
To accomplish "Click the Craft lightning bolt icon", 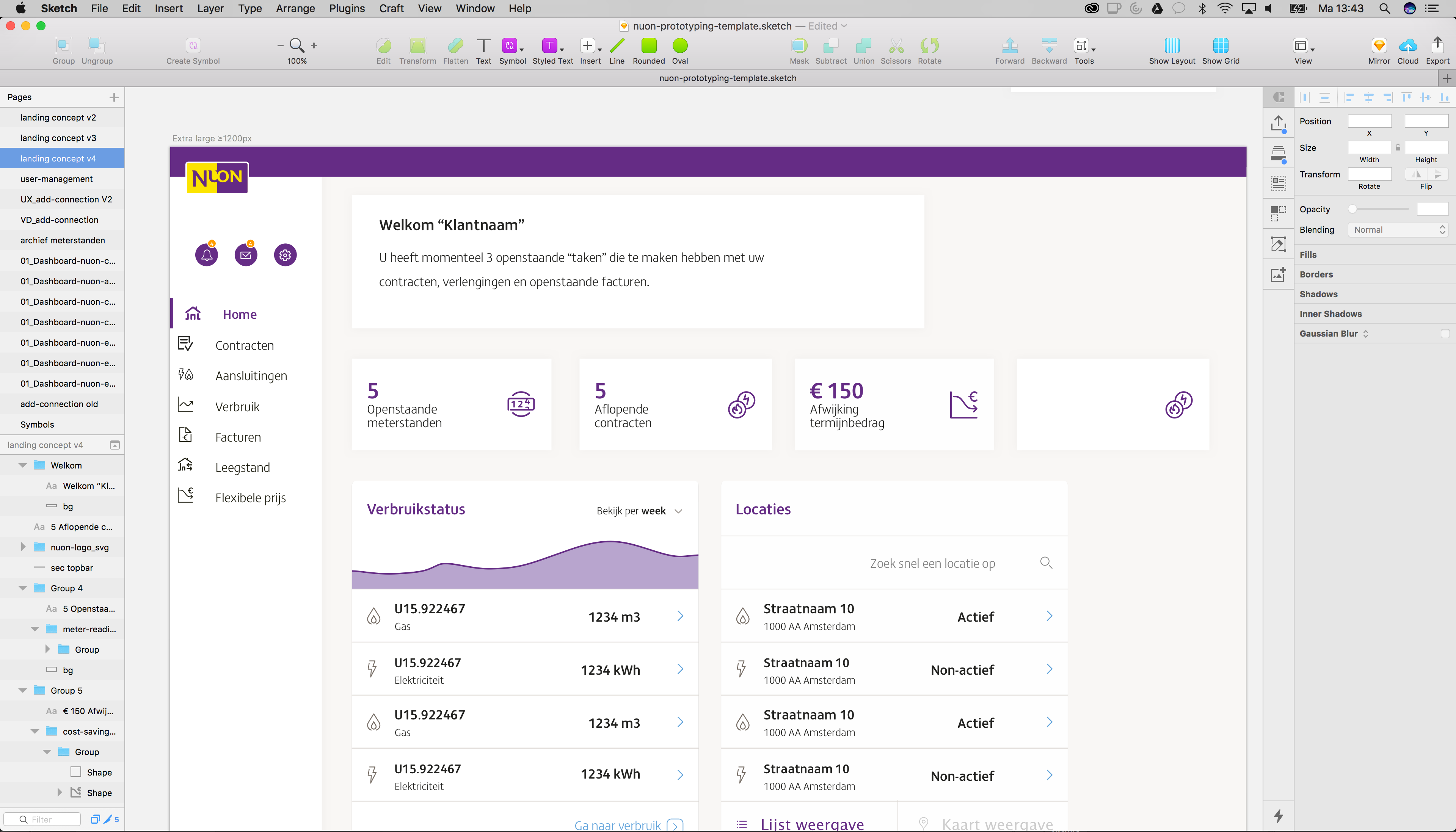I will click(1278, 816).
